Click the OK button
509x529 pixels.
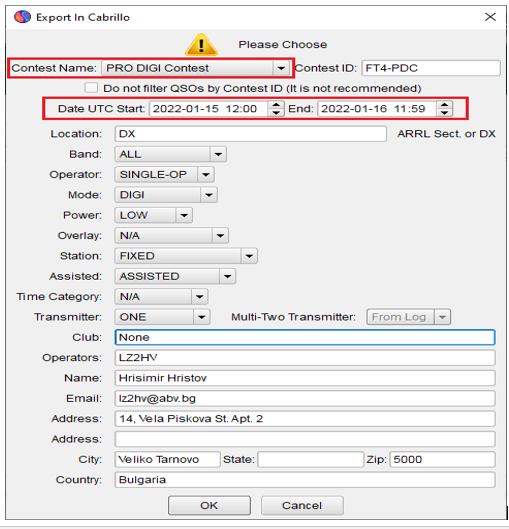coord(209,505)
